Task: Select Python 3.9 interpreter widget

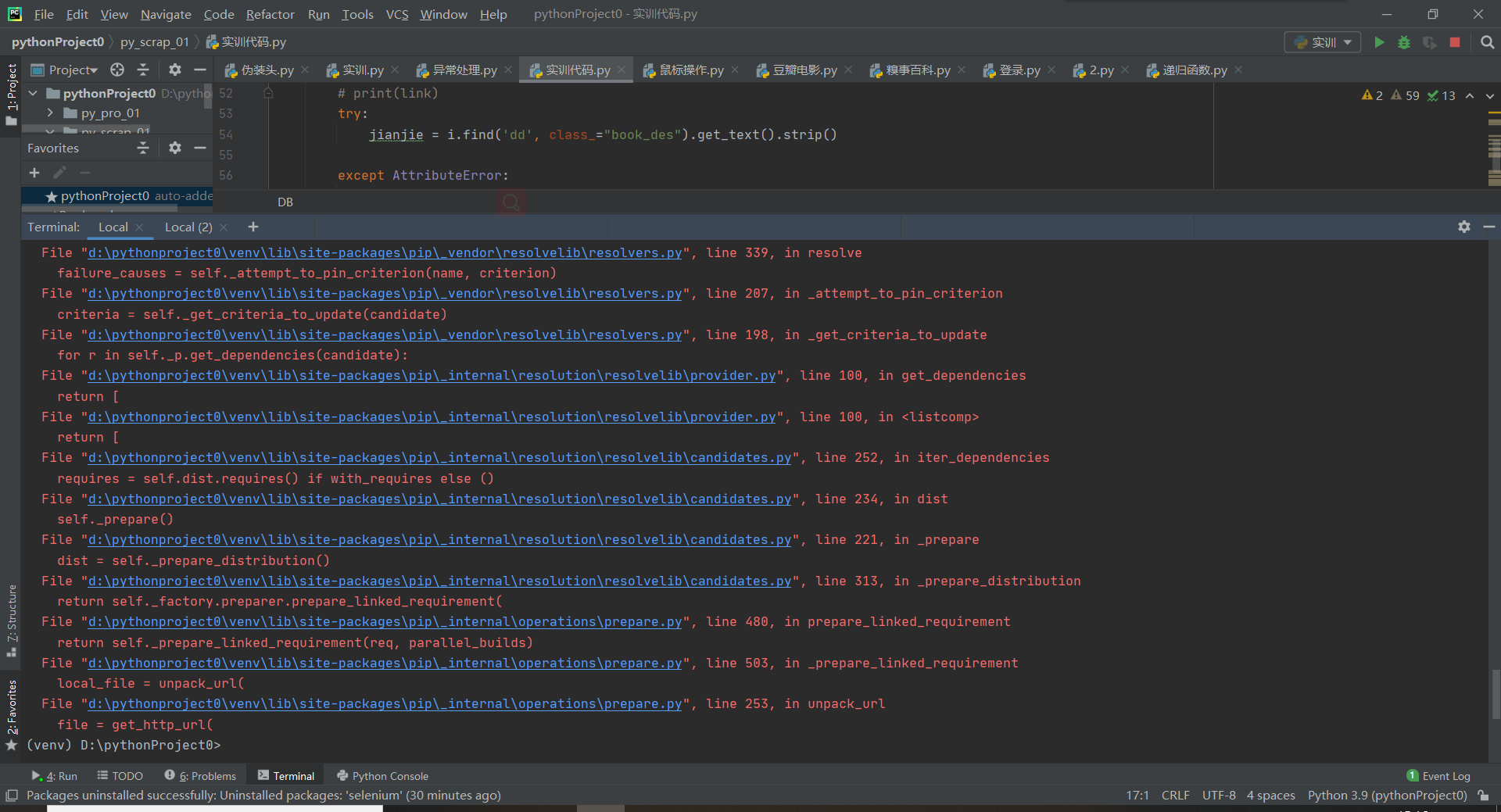Action: tap(1387, 796)
